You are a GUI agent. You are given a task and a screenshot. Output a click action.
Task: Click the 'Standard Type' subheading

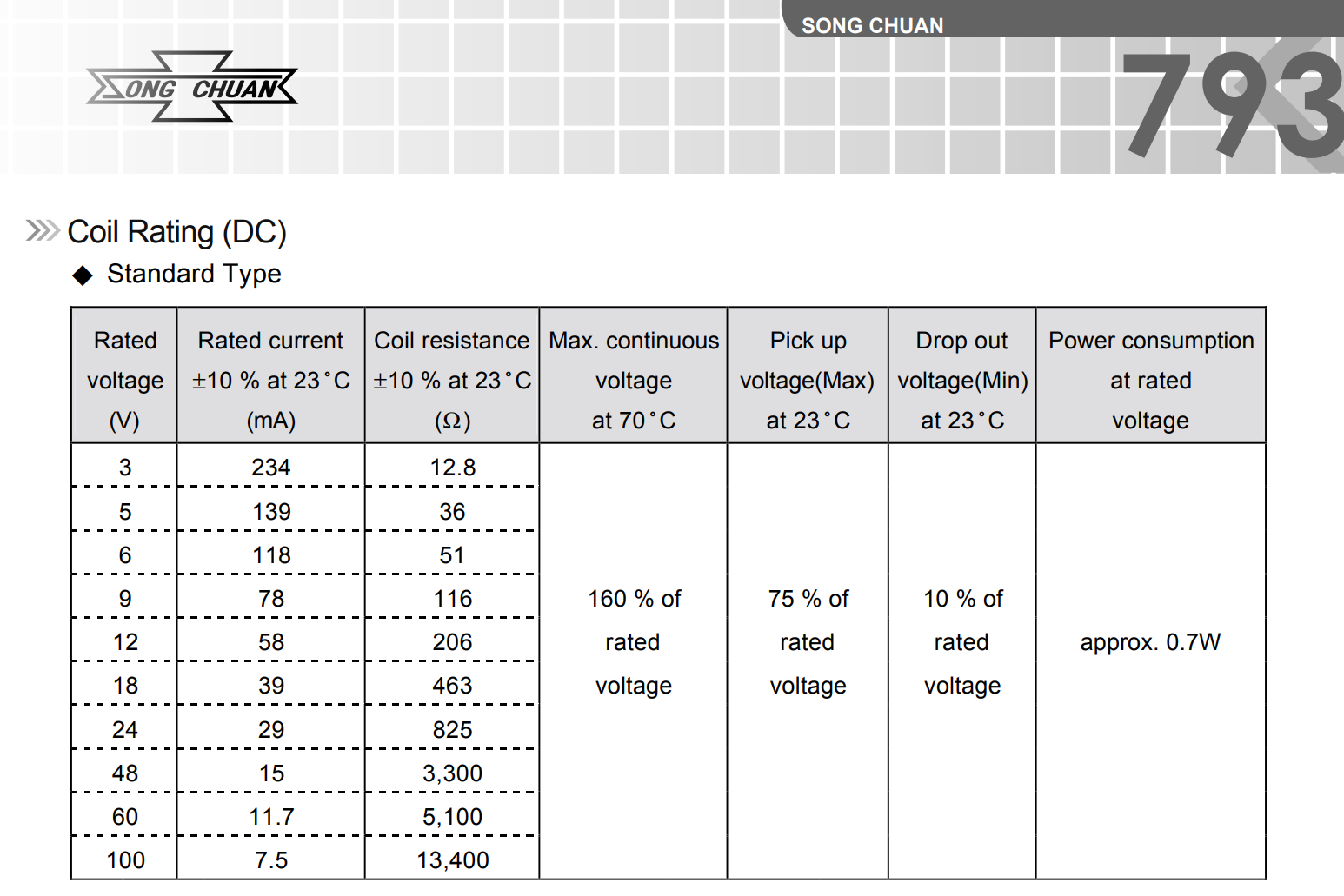194,274
